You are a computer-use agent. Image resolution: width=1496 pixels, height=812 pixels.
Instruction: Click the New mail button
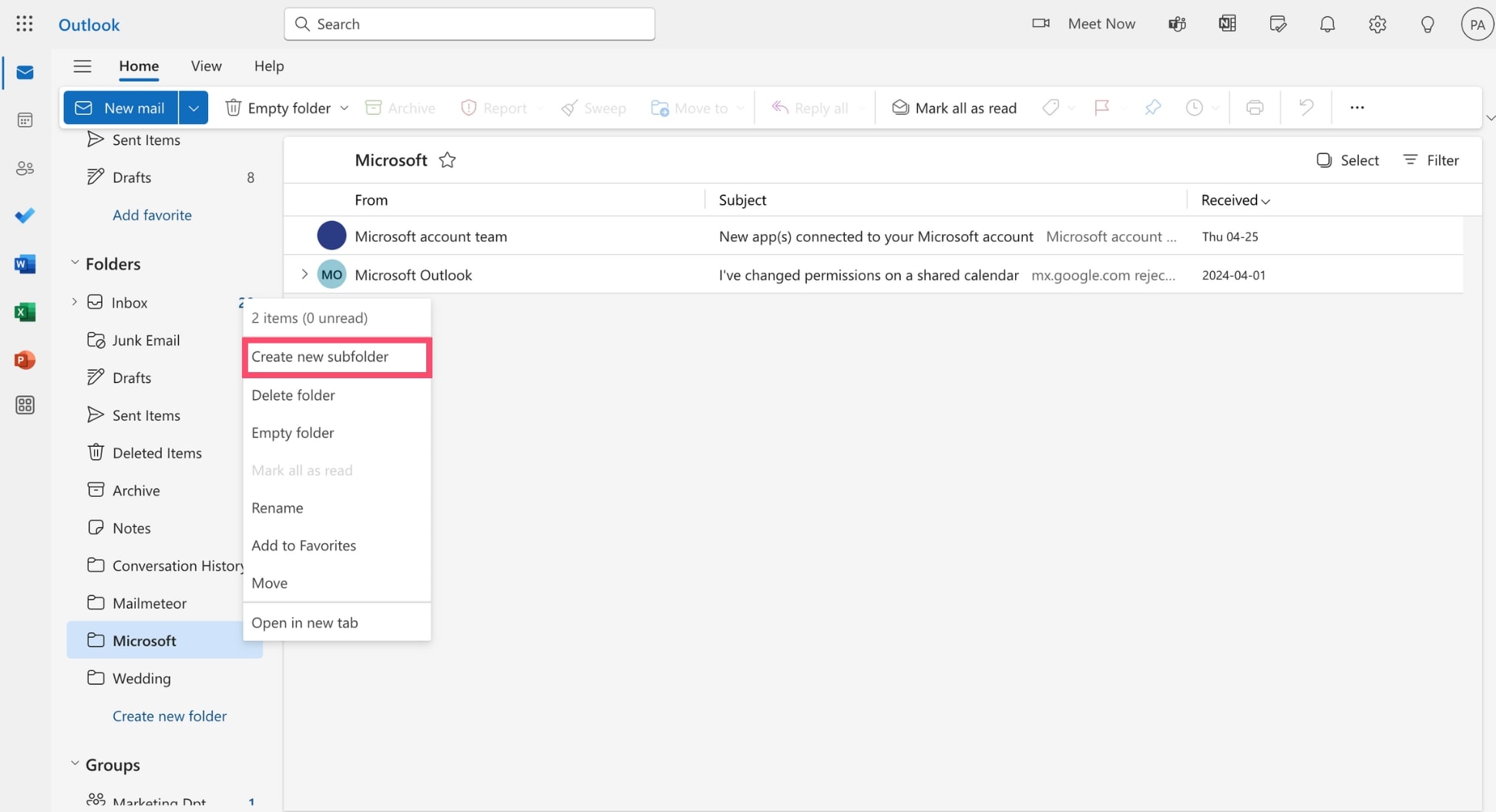pos(120,108)
